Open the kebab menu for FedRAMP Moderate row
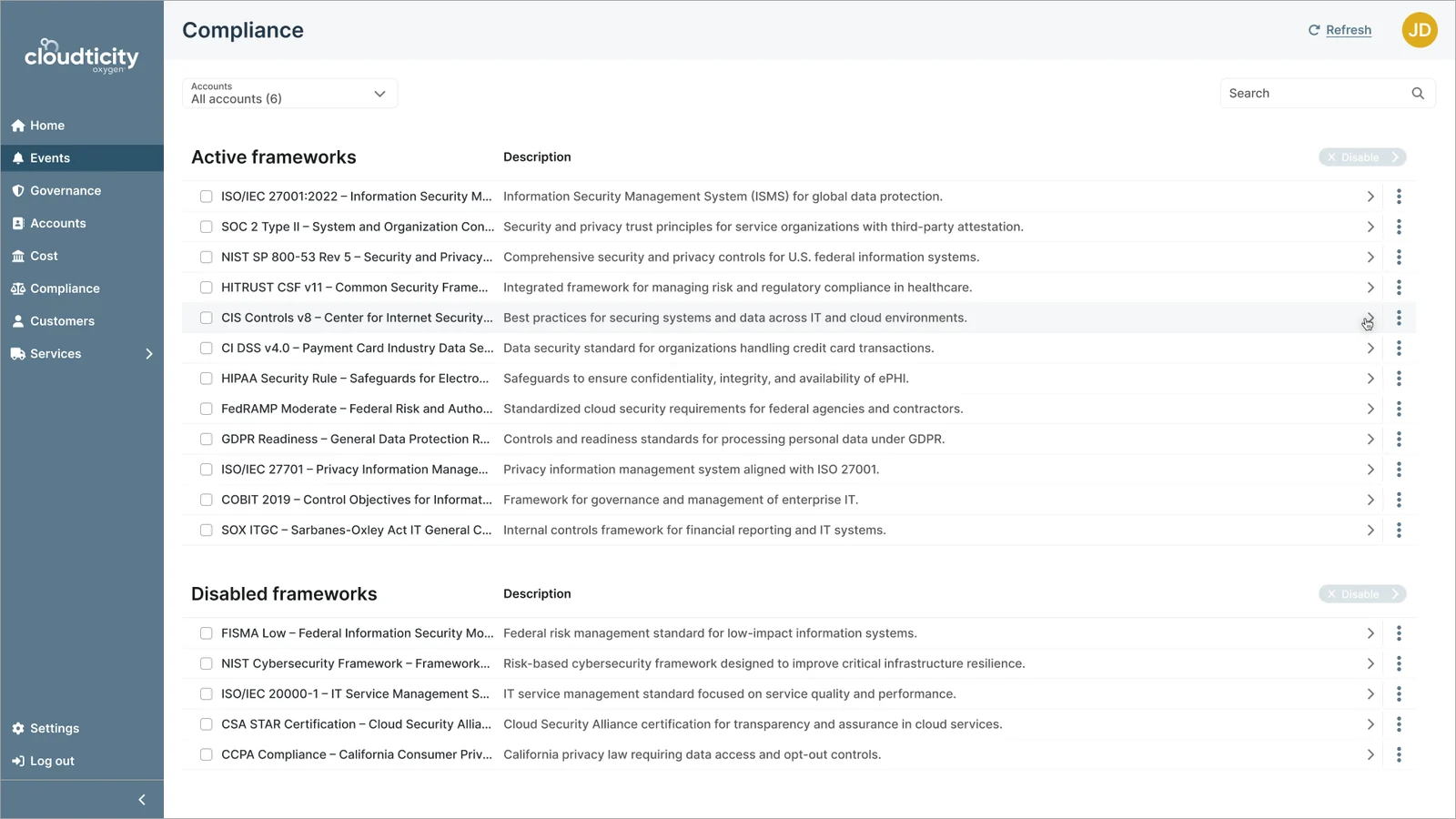Screen dimensions: 1456x819 point(1399,409)
